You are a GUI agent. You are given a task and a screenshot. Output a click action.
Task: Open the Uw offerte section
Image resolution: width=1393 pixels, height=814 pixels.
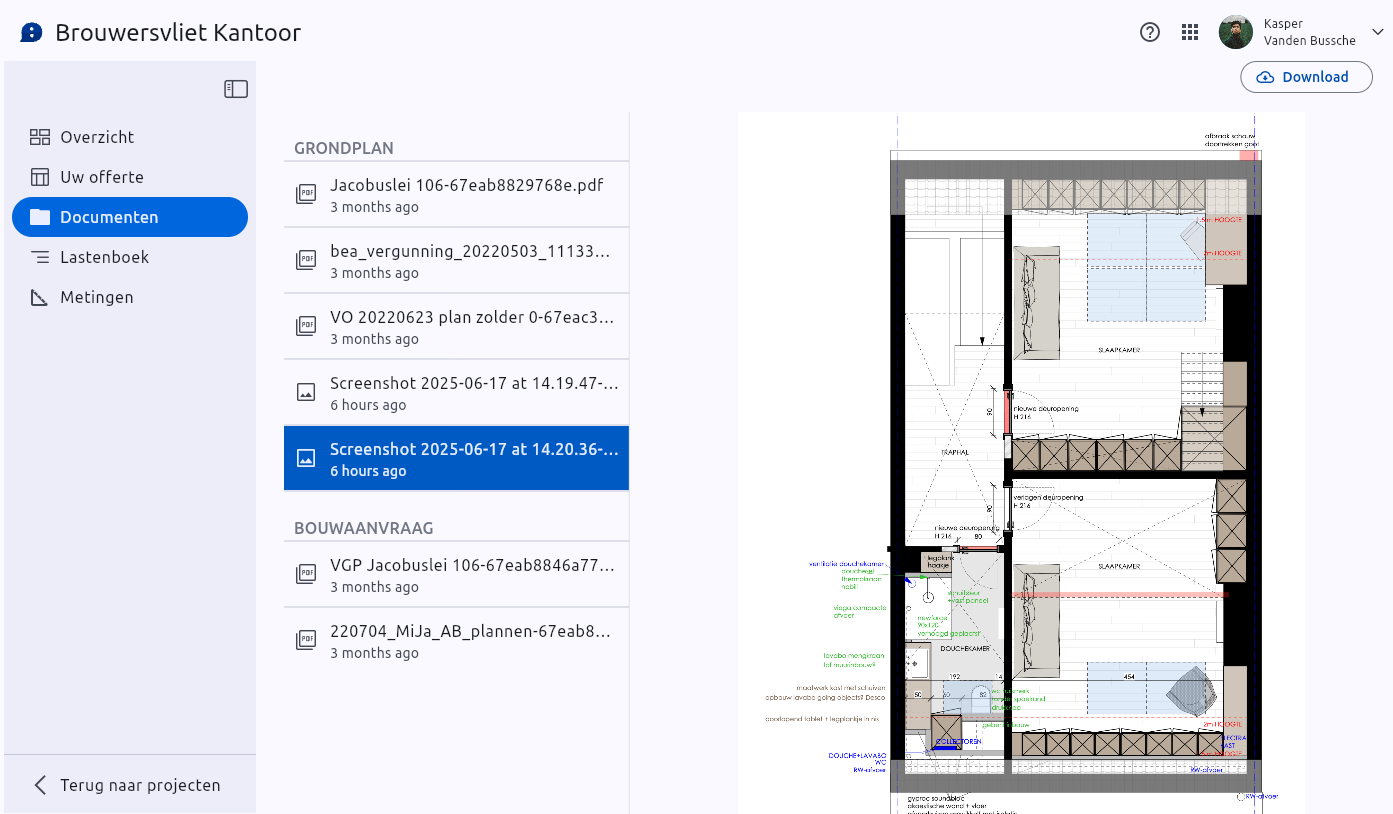[102, 177]
